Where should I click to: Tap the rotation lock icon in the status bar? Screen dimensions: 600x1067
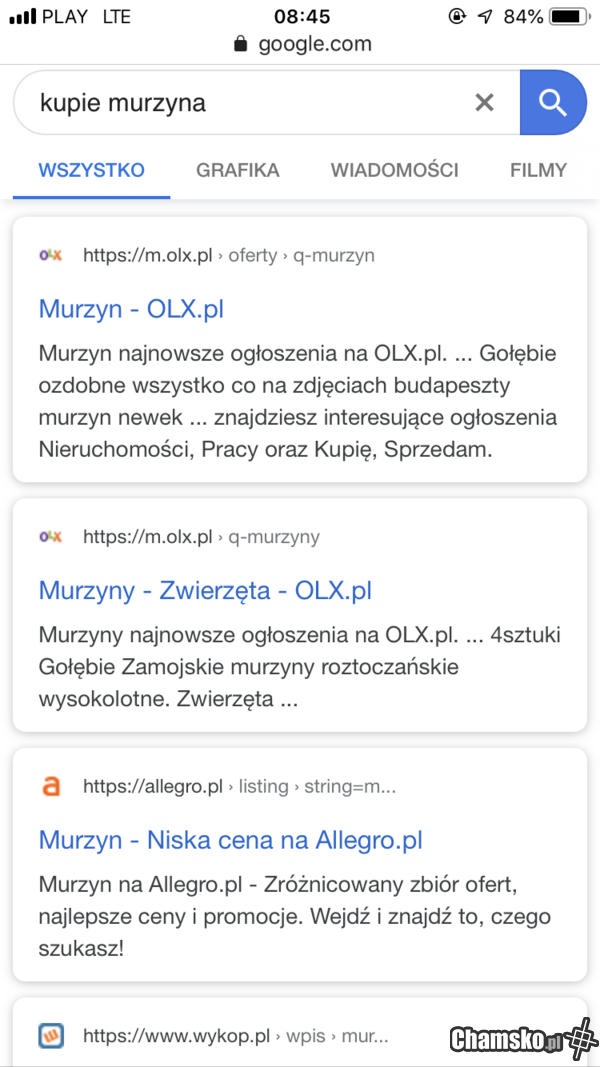458,17
